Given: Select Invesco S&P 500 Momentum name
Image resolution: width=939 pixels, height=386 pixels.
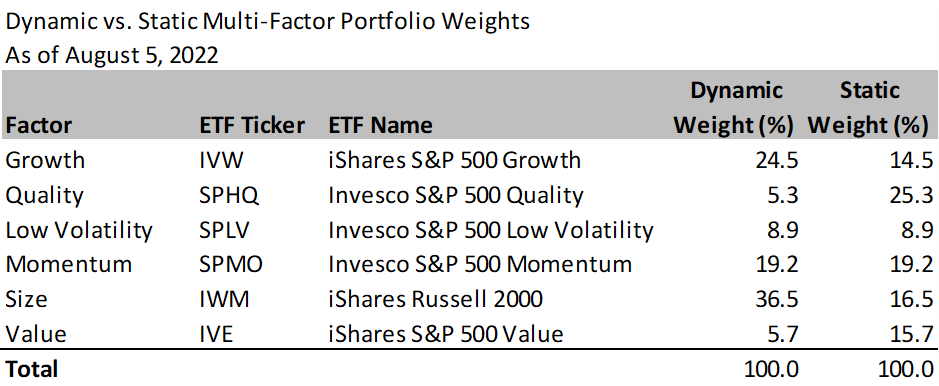Looking at the screenshot, I should tap(480, 264).
